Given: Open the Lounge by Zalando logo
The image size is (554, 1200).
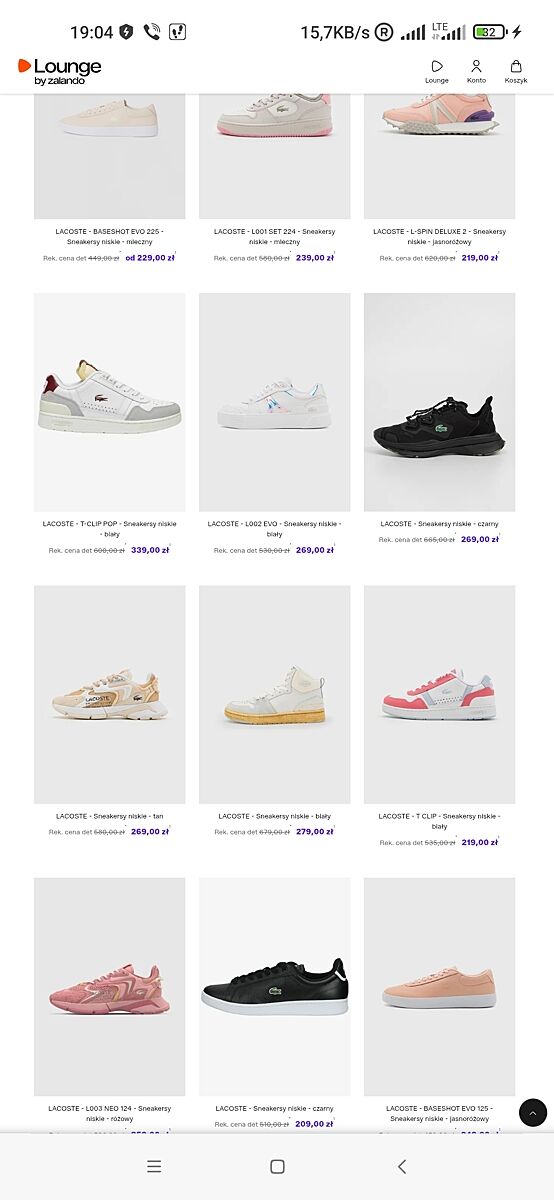Looking at the screenshot, I should 59,70.
